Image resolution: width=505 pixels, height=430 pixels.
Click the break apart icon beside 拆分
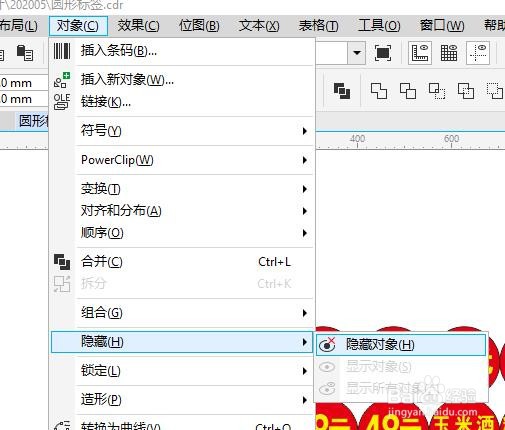[x=62, y=284]
